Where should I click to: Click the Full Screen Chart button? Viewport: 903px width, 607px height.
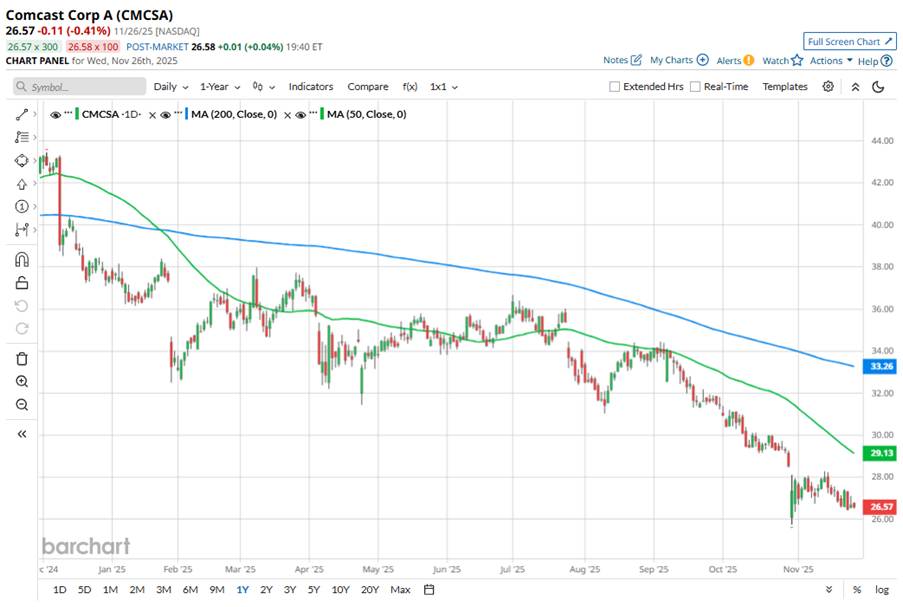pos(849,42)
